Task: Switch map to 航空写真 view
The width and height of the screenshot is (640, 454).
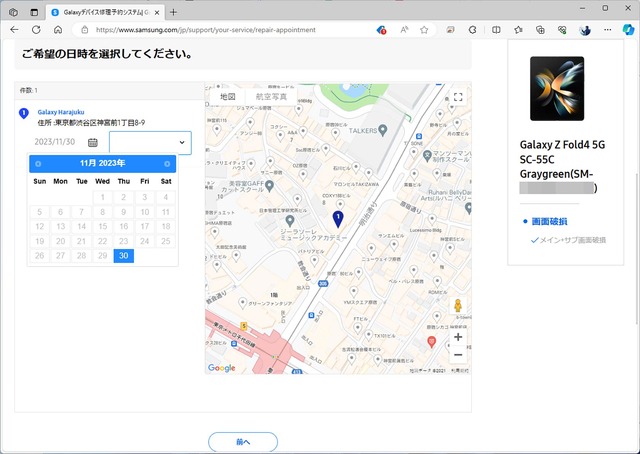Action: coord(271,97)
